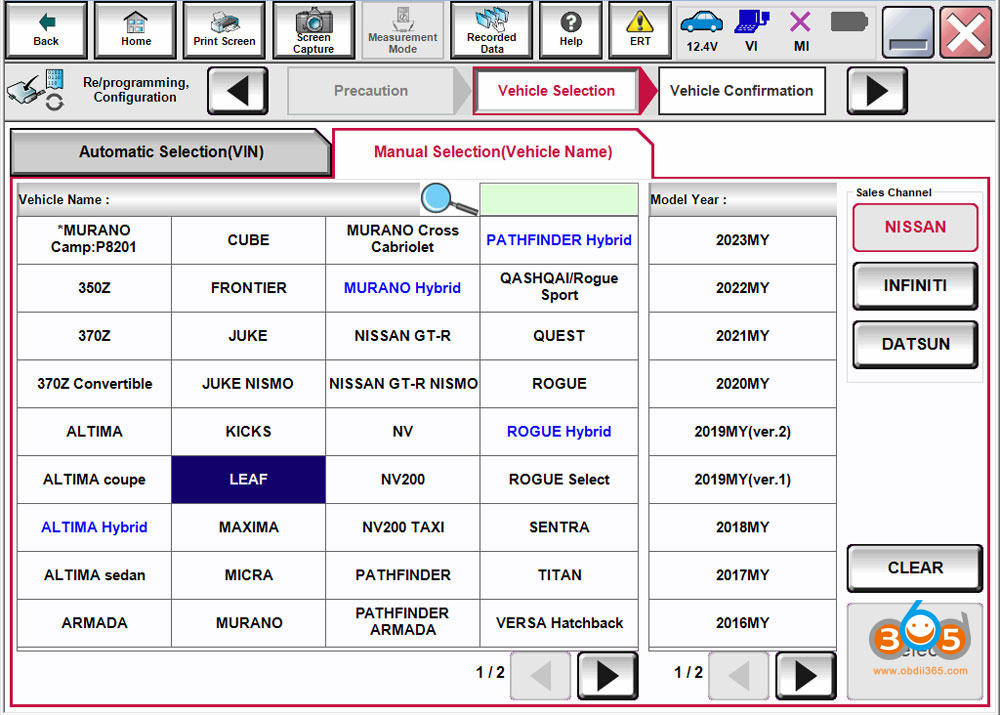Switch to Automatic Selection(VIN) tab
This screenshot has height=715, width=1000.
click(x=171, y=152)
